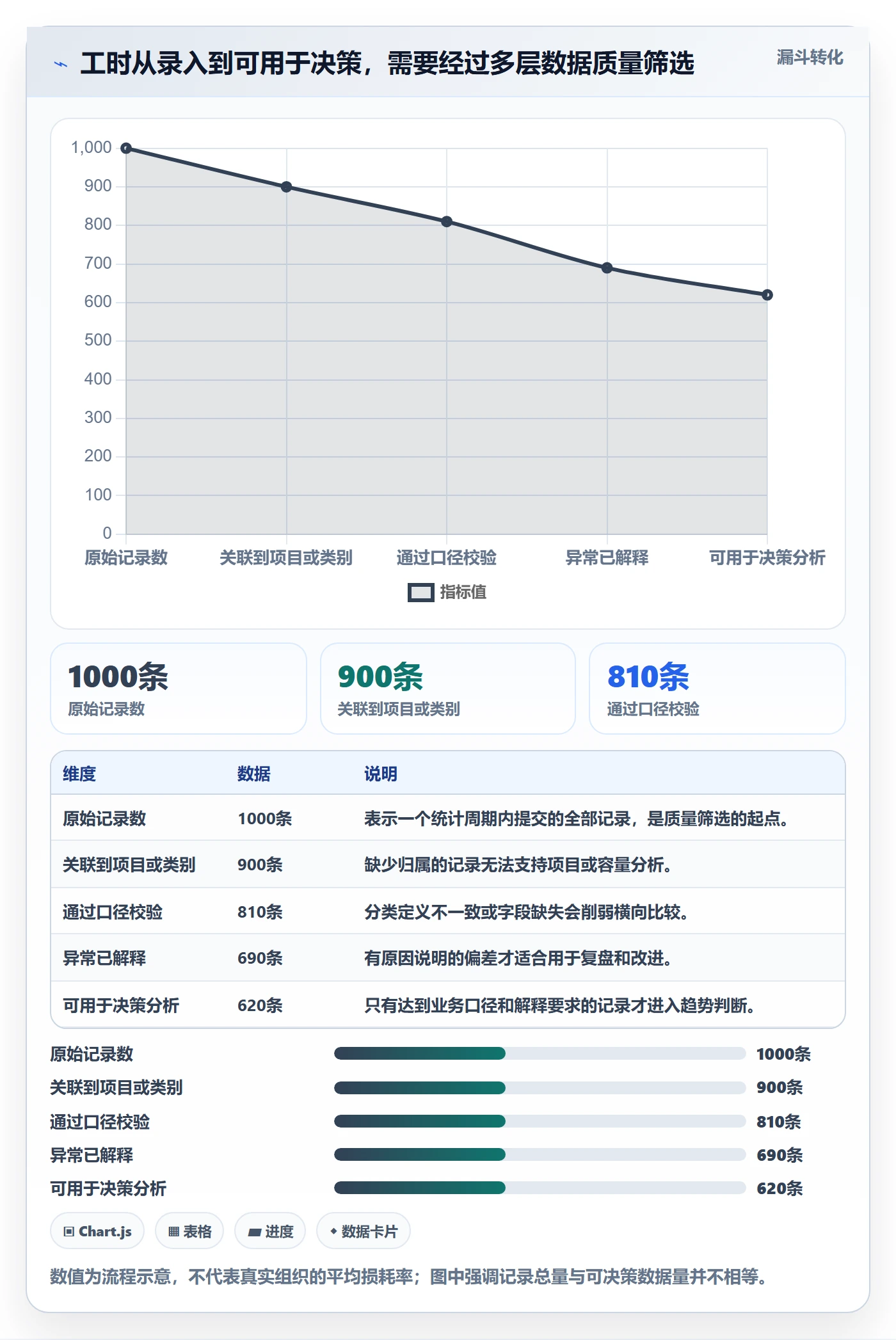Click the footnote starting with 数值为流程示意

408,1277
